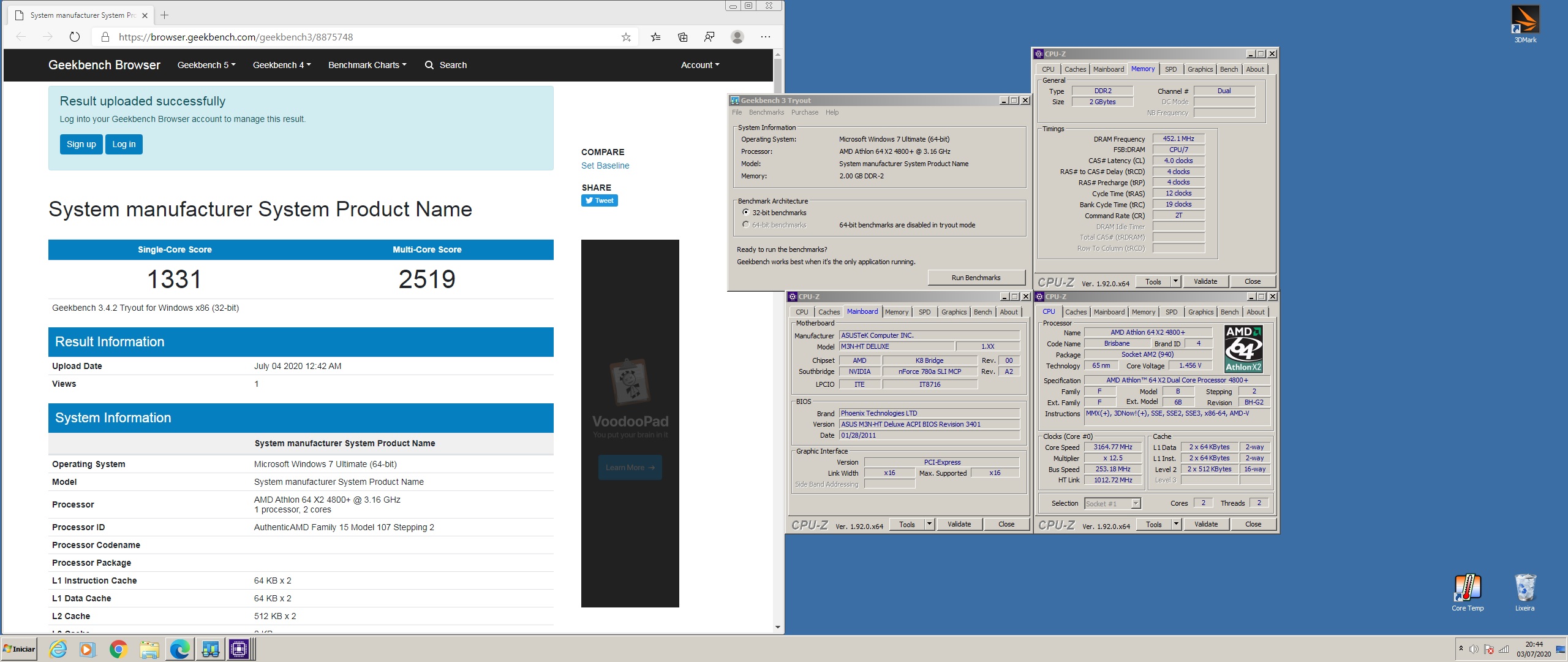1568x662 pixels.
Task: Click the taskbar clock showing 20:44
Action: pos(1534,649)
